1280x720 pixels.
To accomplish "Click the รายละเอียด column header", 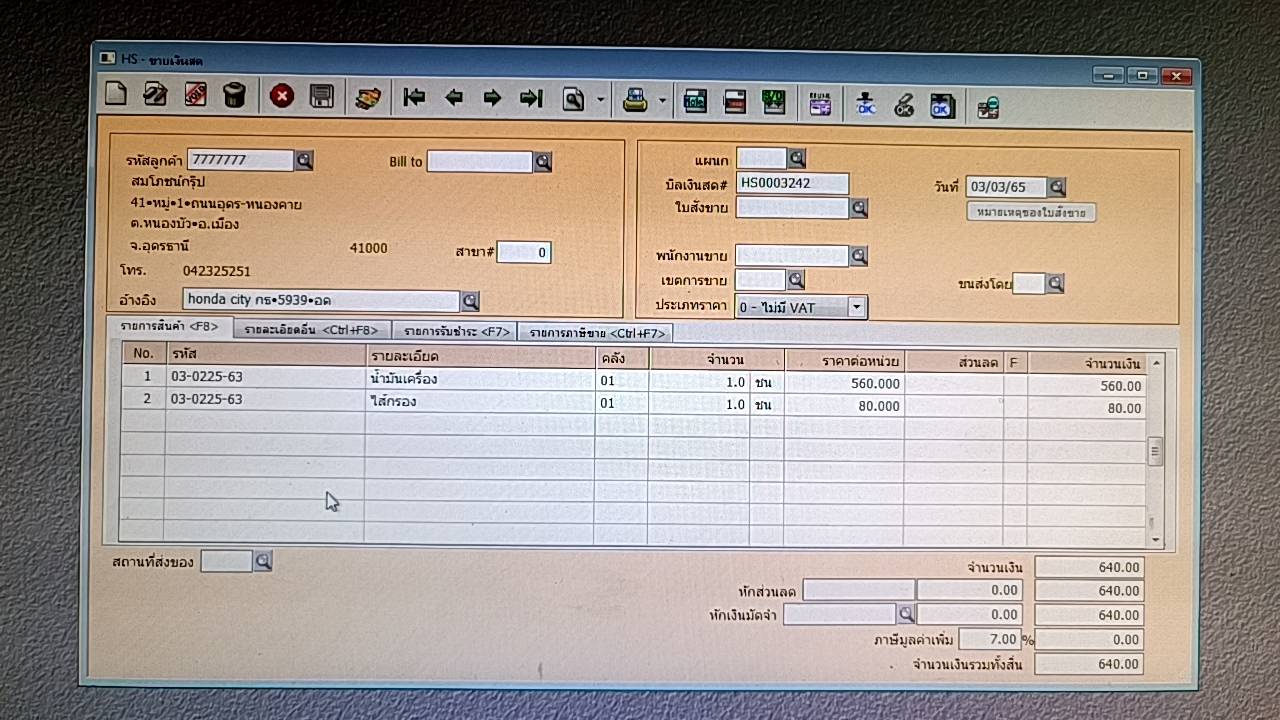I will (480, 356).
